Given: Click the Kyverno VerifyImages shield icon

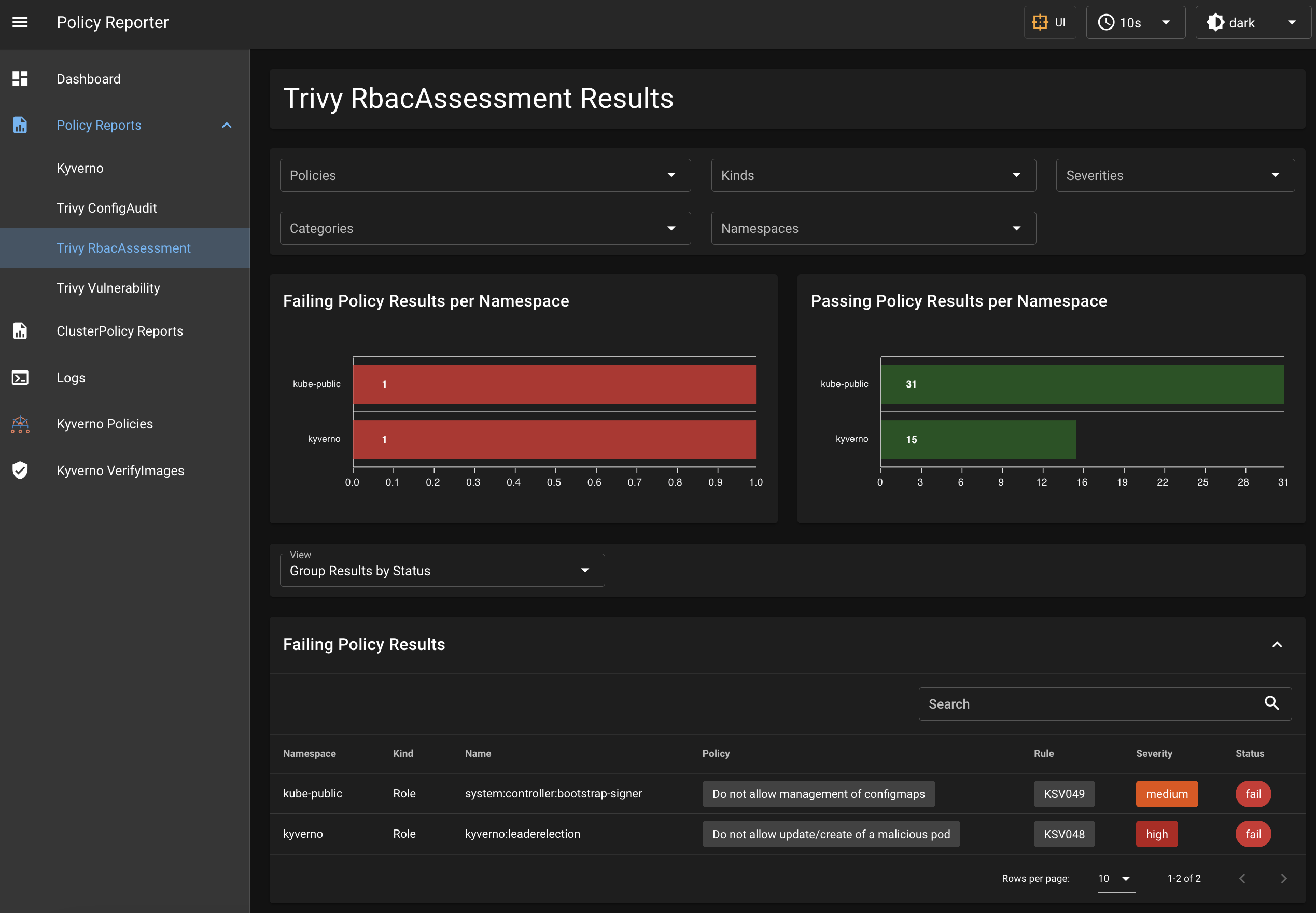Looking at the screenshot, I should (x=20, y=469).
